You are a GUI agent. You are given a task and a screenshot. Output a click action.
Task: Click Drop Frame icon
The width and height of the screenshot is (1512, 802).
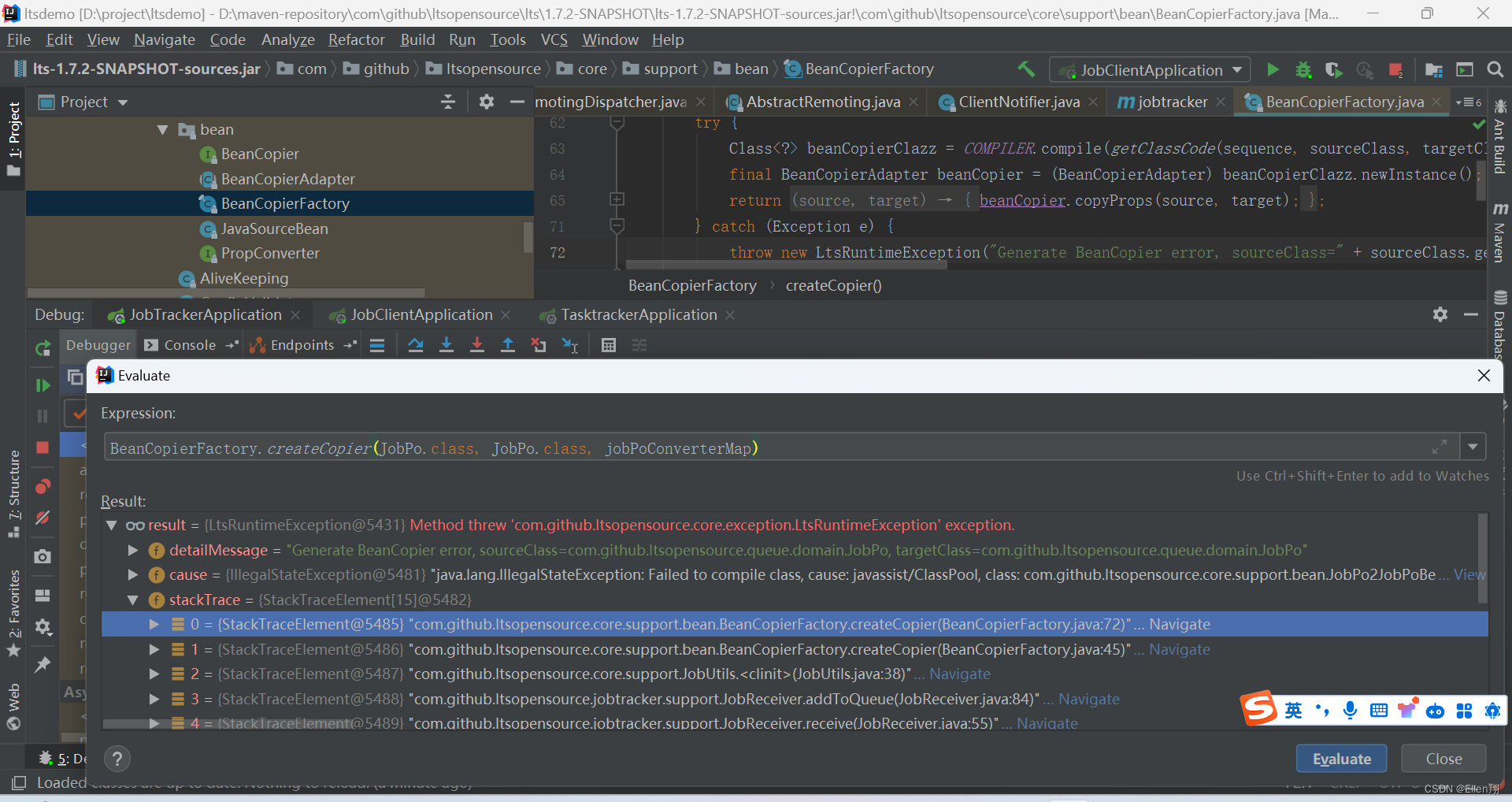tap(539, 345)
